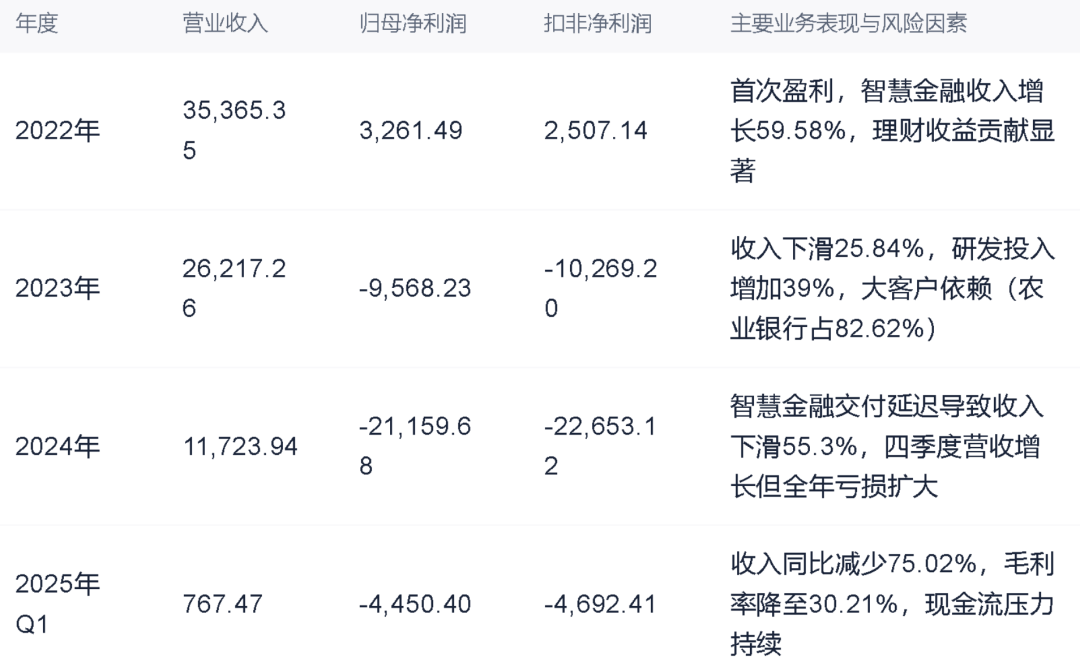The height and width of the screenshot is (662, 1080).
Task: Click the 主要业务表现与风险因素 column header
Action: (x=848, y=23)
